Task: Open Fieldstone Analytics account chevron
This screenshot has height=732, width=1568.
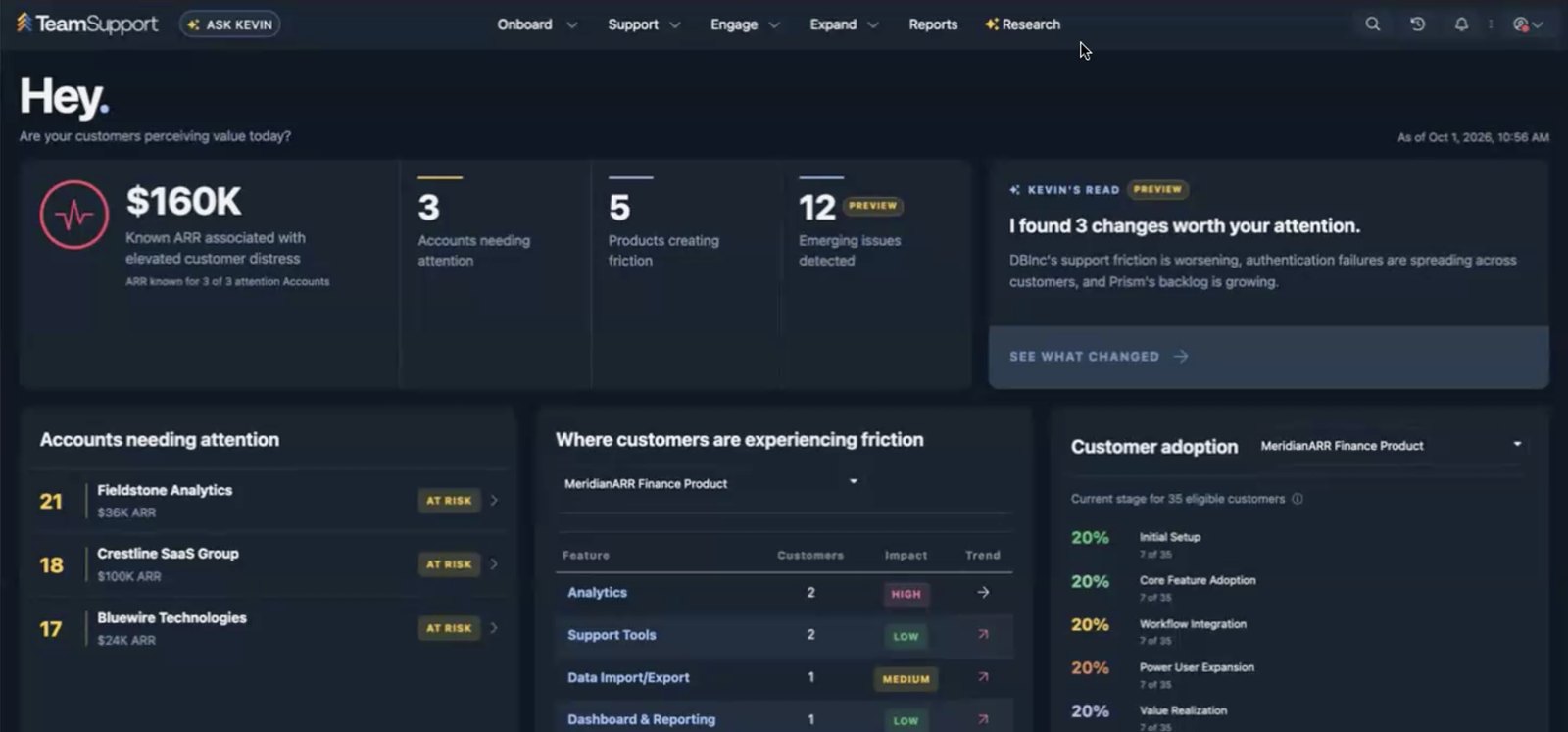Action: 494,501
